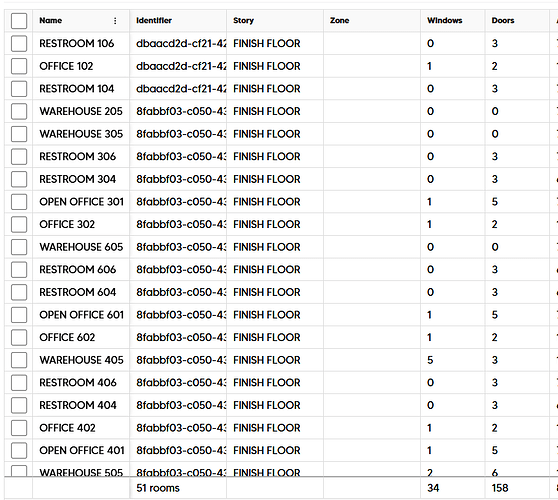
Task: Enable the checkbox beside OPEN OFFICE 301
Action: (x=19, y=202)
